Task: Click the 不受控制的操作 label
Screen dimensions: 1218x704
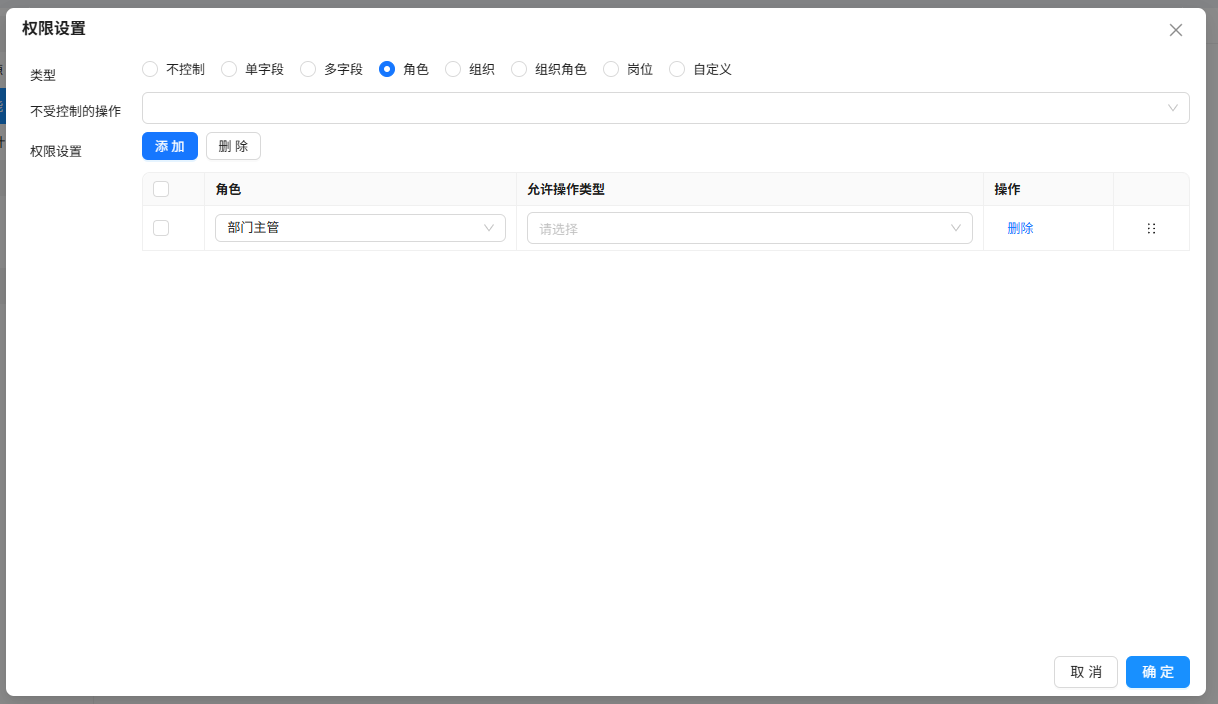Action: click(x=76, y=111)
